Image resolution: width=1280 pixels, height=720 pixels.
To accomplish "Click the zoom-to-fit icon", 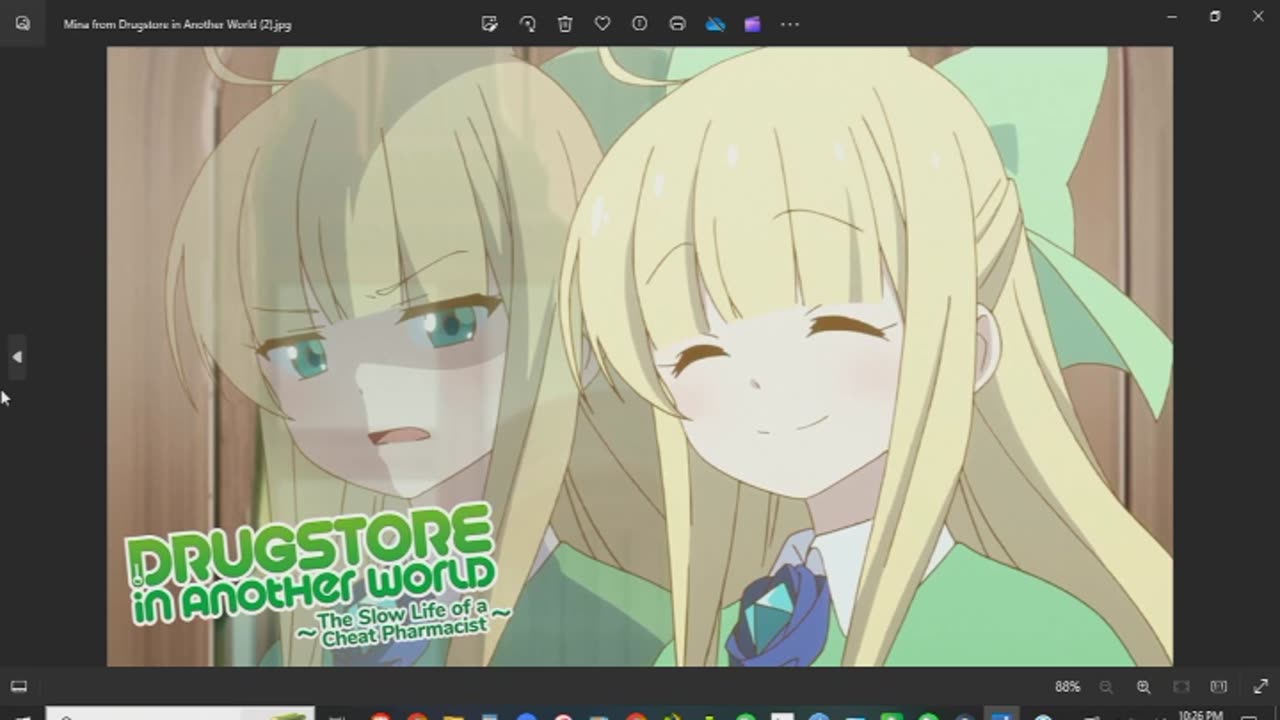I will [1181, 687].
